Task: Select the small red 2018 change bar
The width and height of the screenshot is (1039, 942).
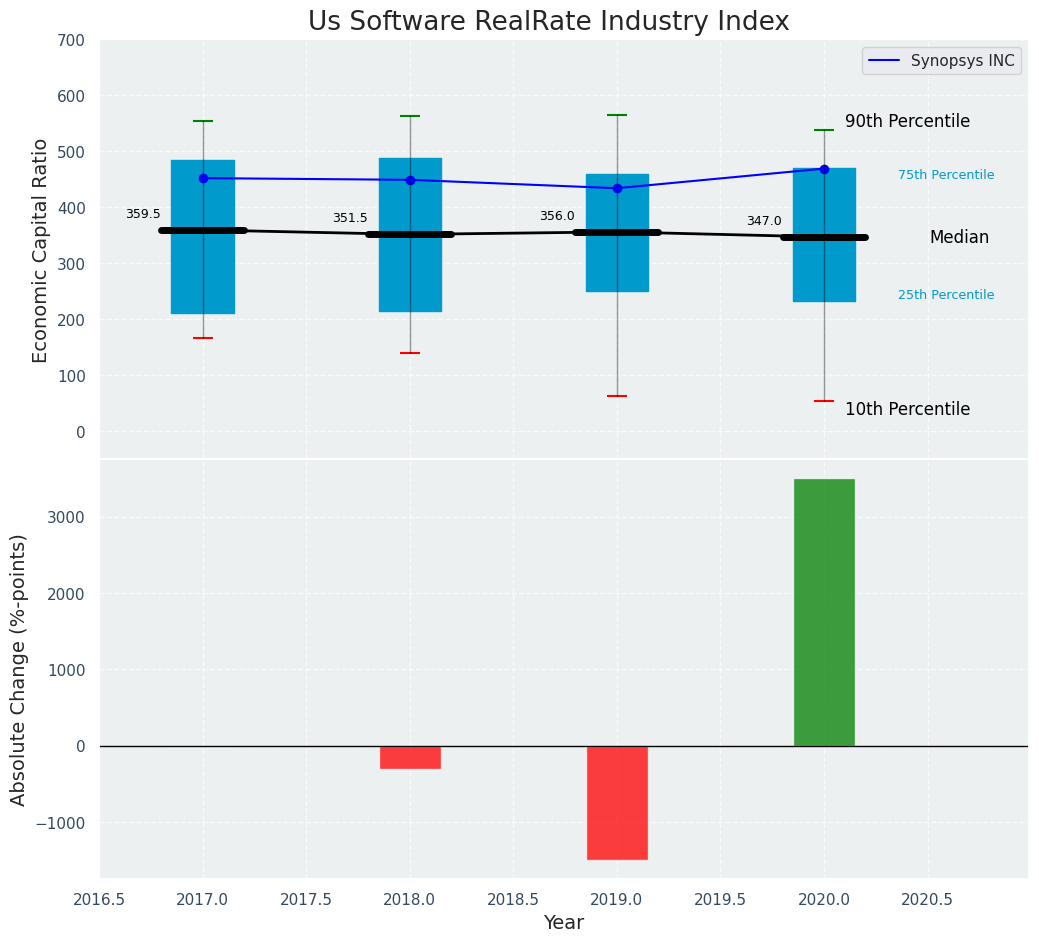Action: 410,757
